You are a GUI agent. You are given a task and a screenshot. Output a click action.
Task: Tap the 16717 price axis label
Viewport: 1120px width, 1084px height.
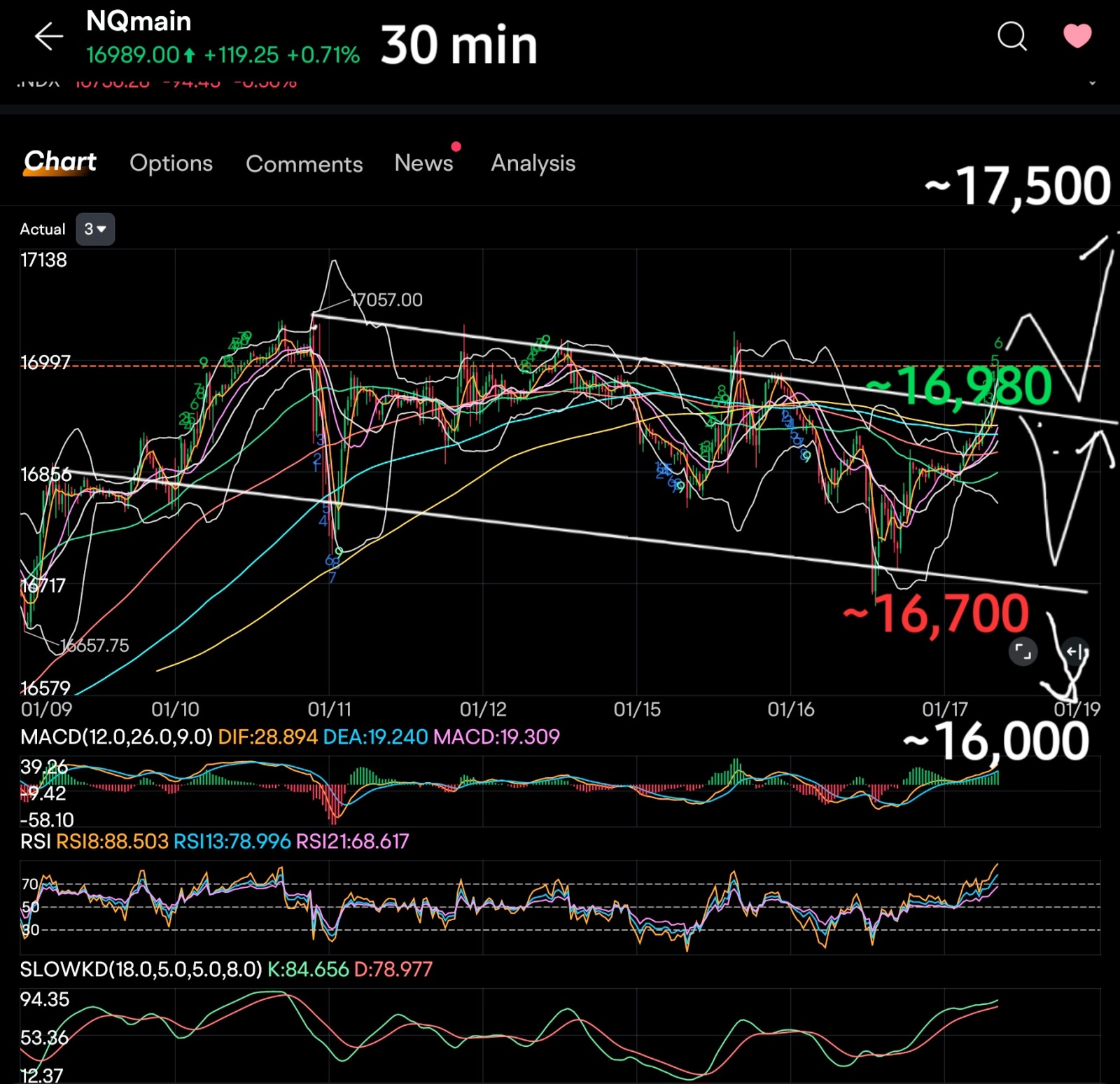coord(43,585)
